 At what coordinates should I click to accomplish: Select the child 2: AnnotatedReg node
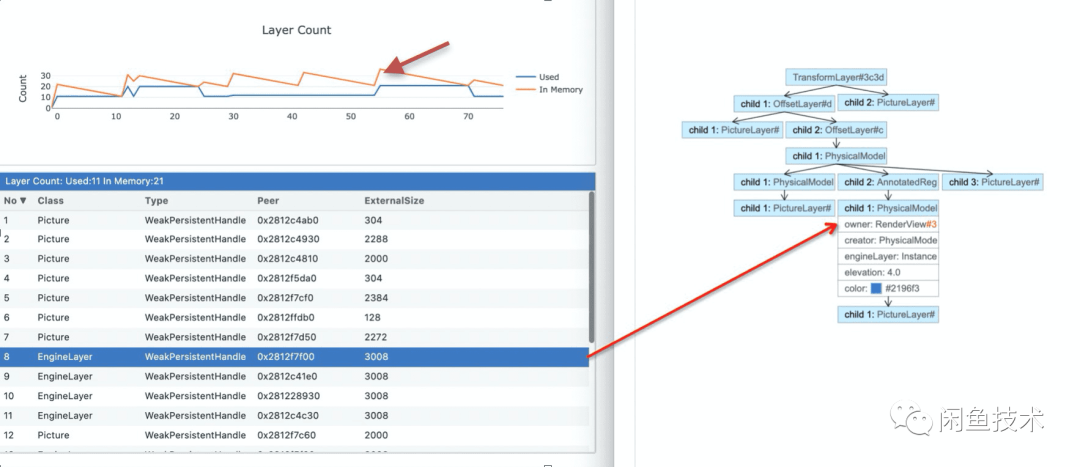[890, 182]
